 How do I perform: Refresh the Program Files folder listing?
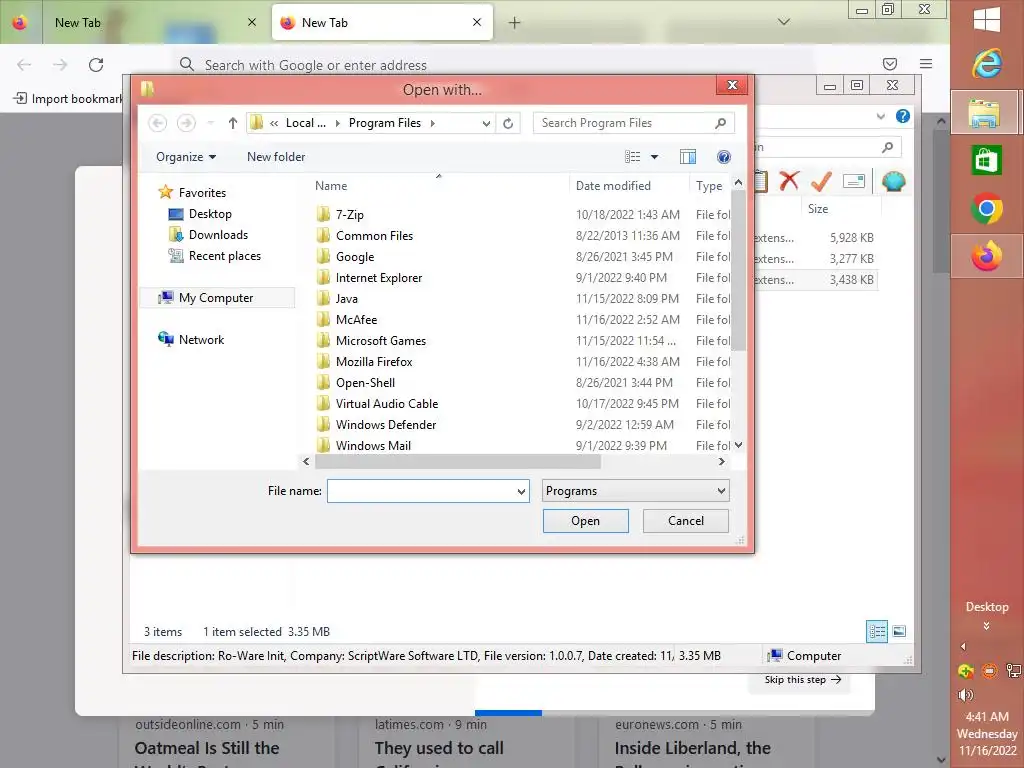click(x=508, y=123)
